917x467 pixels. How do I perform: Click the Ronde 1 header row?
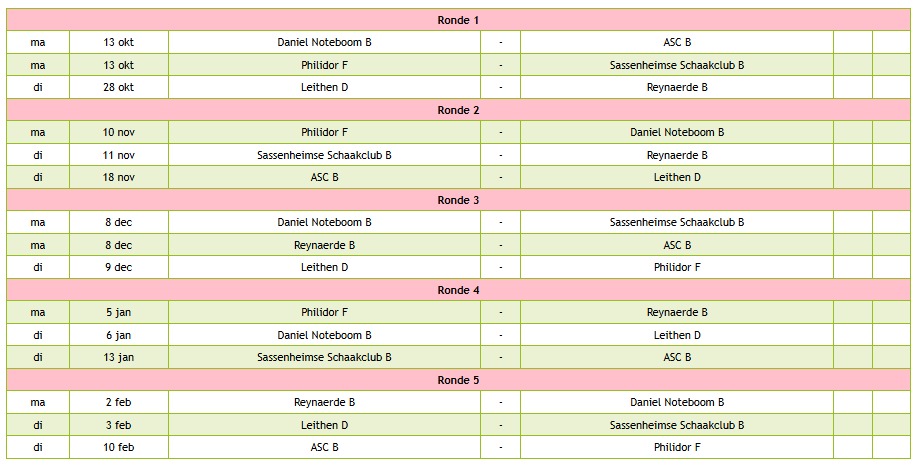click(458, 20)
